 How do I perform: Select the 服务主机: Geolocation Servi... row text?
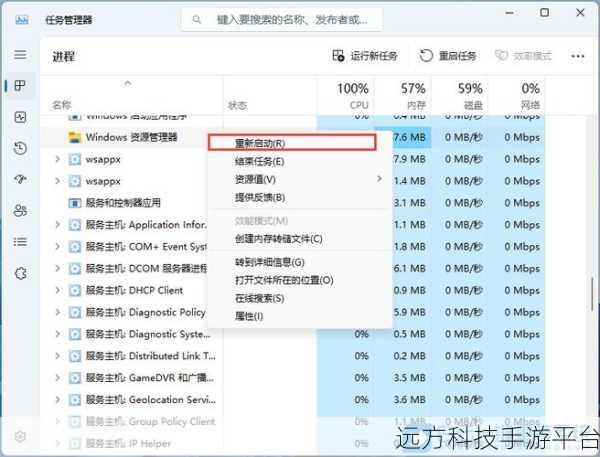tap(150, 400)
